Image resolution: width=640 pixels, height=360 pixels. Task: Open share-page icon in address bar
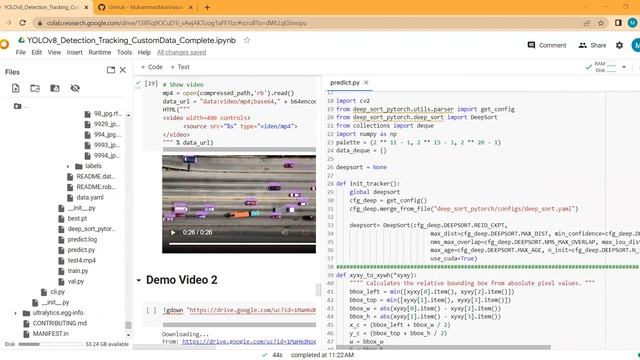point(587,23)
